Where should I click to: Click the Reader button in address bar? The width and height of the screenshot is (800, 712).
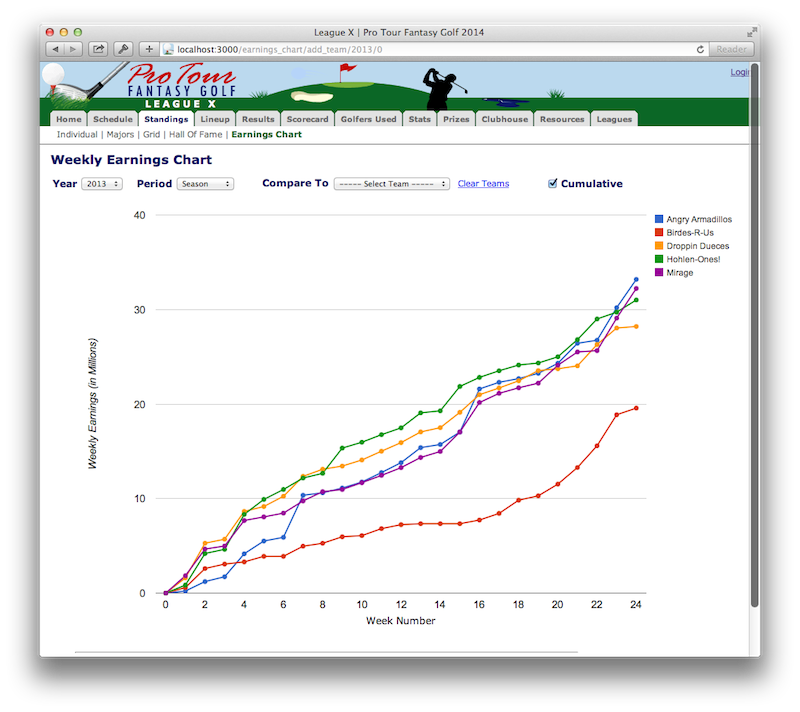[x=731, y=48]
